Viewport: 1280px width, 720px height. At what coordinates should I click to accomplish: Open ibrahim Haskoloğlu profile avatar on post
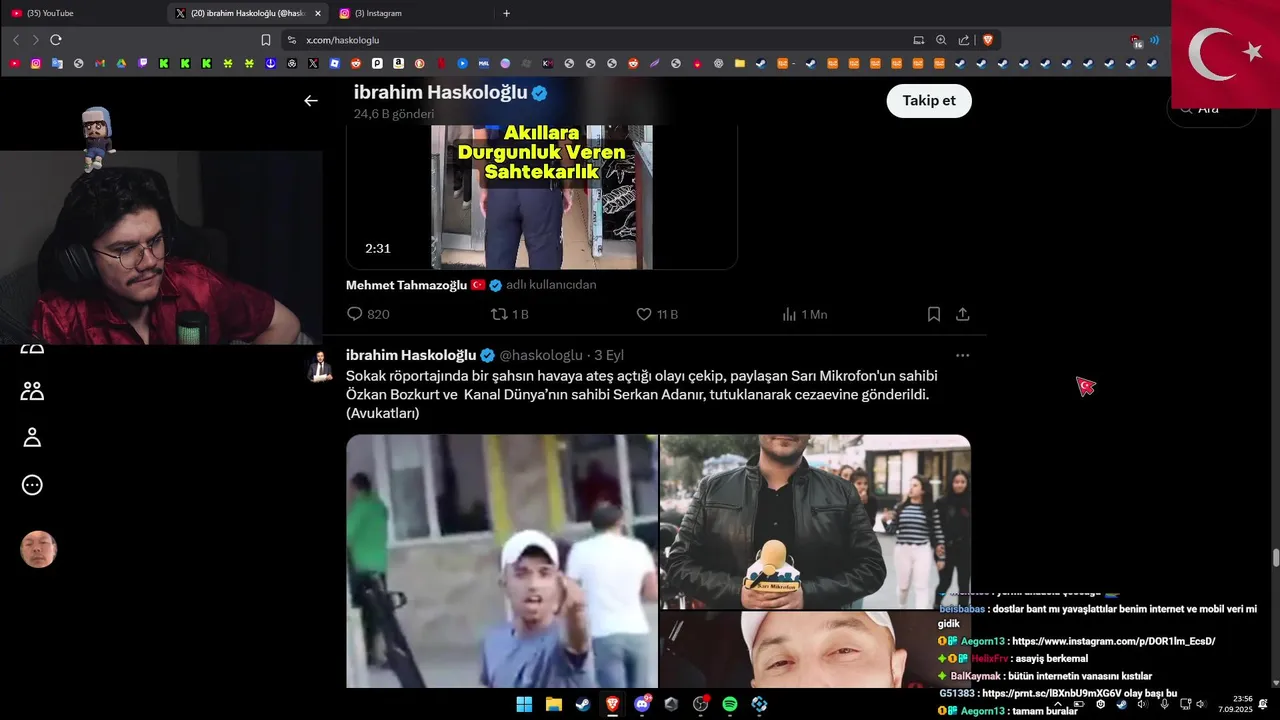tap(320, 366)
